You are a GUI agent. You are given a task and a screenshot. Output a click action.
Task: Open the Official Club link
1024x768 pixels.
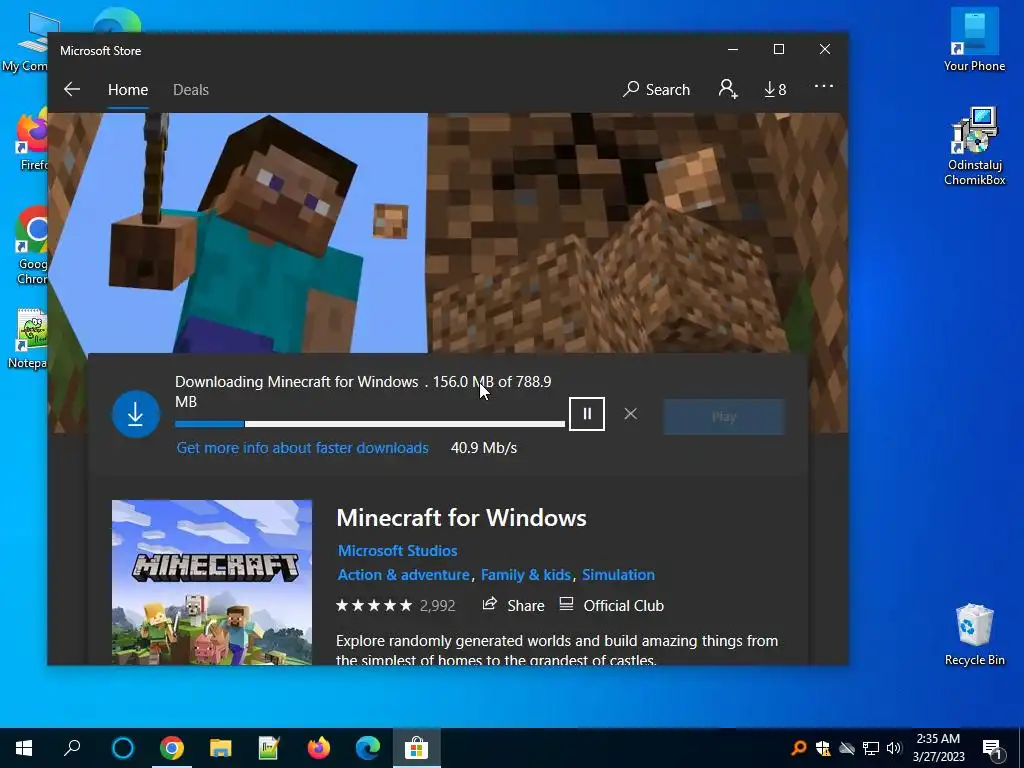(x=612, y=605)
